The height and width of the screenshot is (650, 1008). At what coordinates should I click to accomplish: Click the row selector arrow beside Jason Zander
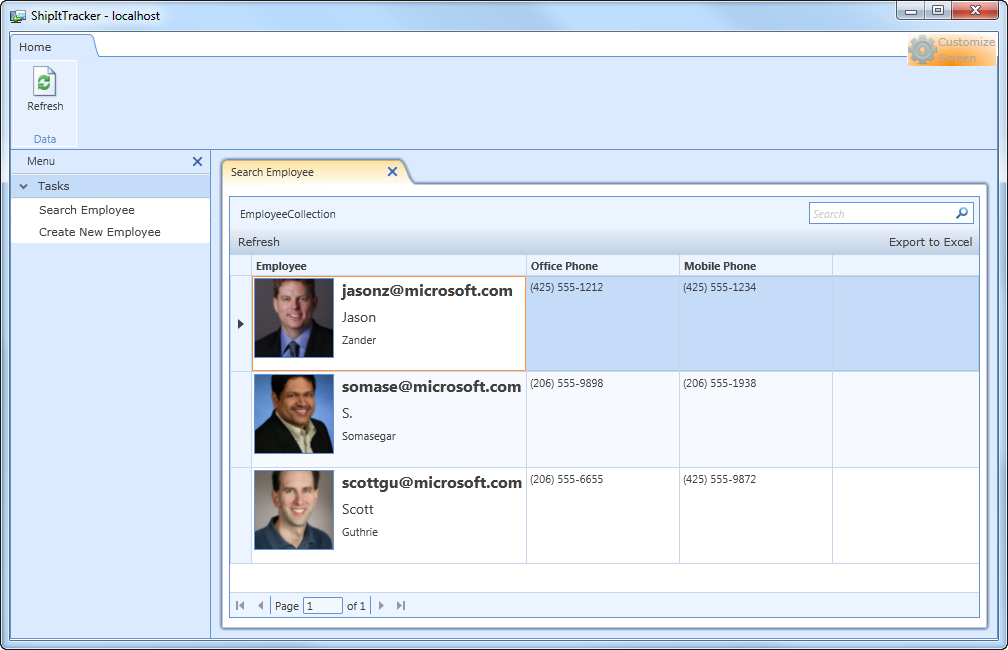click(240, 323)
